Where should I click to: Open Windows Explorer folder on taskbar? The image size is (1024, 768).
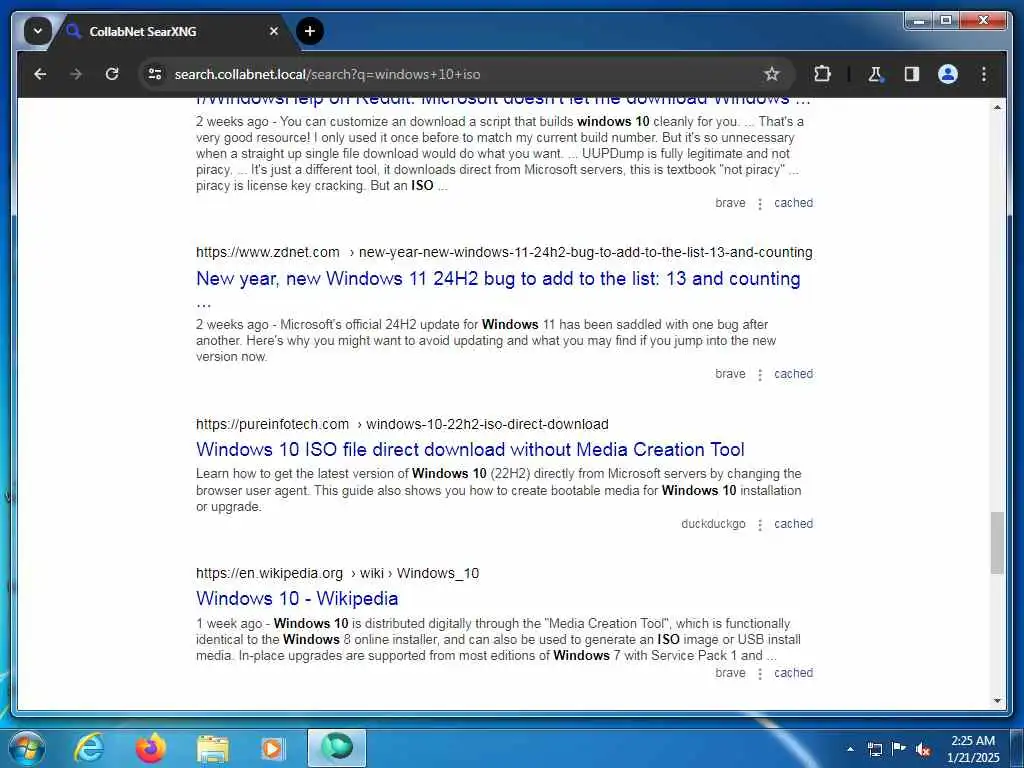[213, 748]
